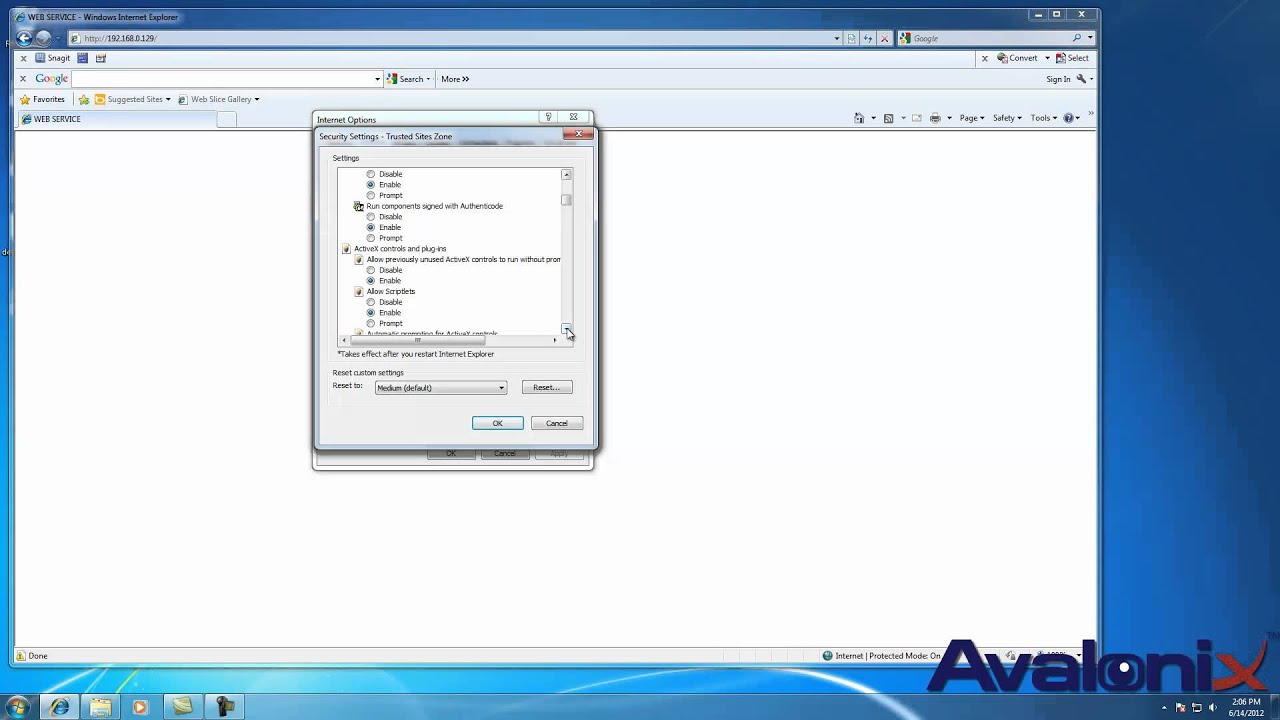
Task: Open the Google toolbar wrench settings
Action: (1081, 79)
